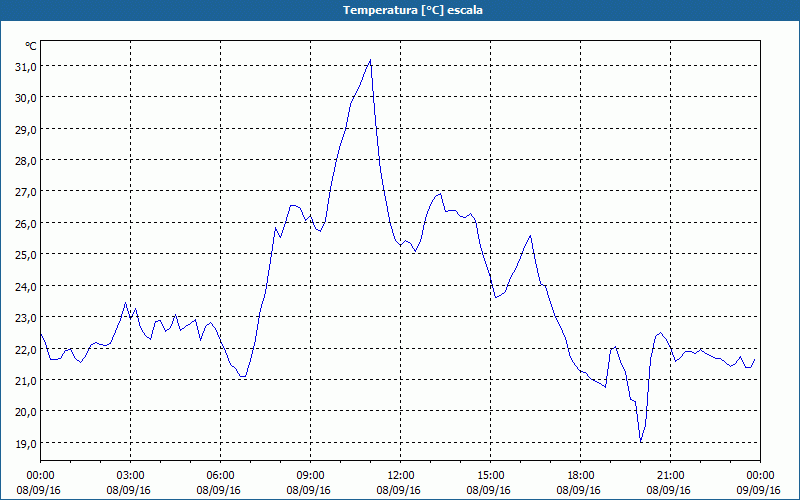Click the 08/09/16 date under 12:00
The image size is (800, 500).
(x=398, y=490)
